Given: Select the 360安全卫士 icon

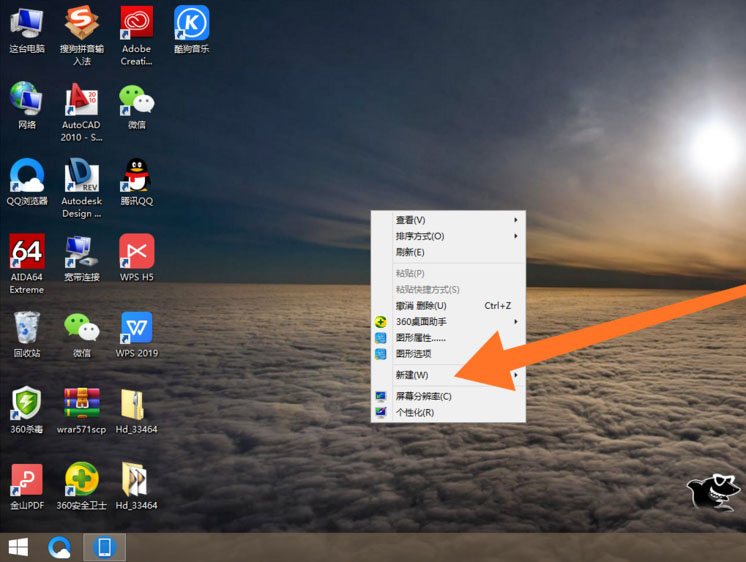Looking at the screenshot, I should (x=81, y=486).
